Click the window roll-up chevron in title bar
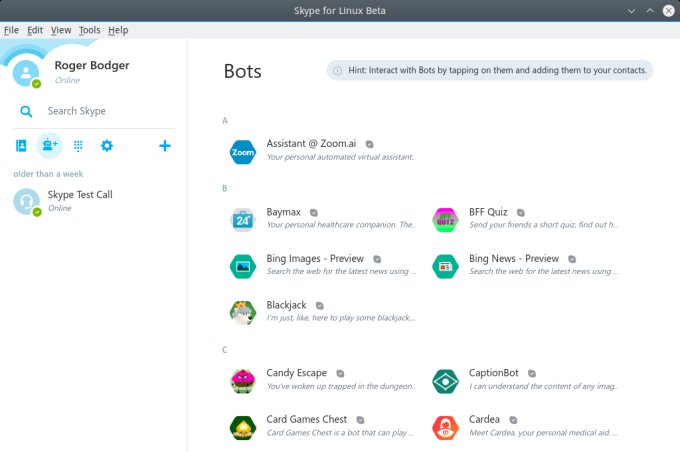 point(650,10)
